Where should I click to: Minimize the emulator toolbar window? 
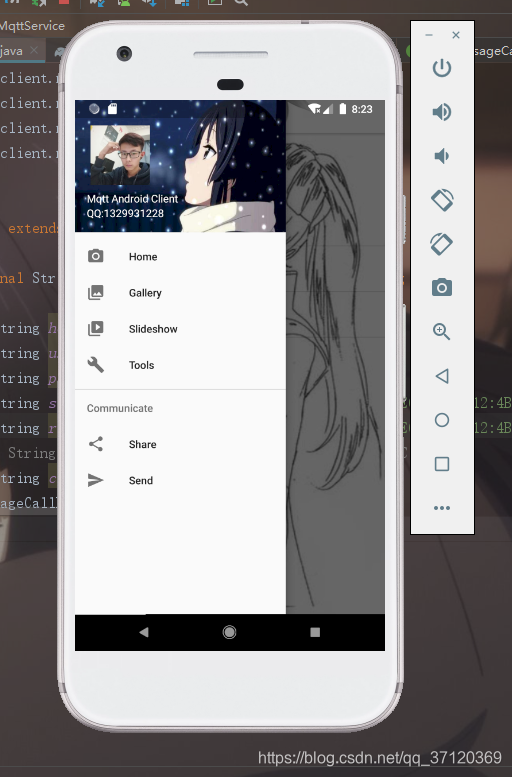[x=429, y=35]
